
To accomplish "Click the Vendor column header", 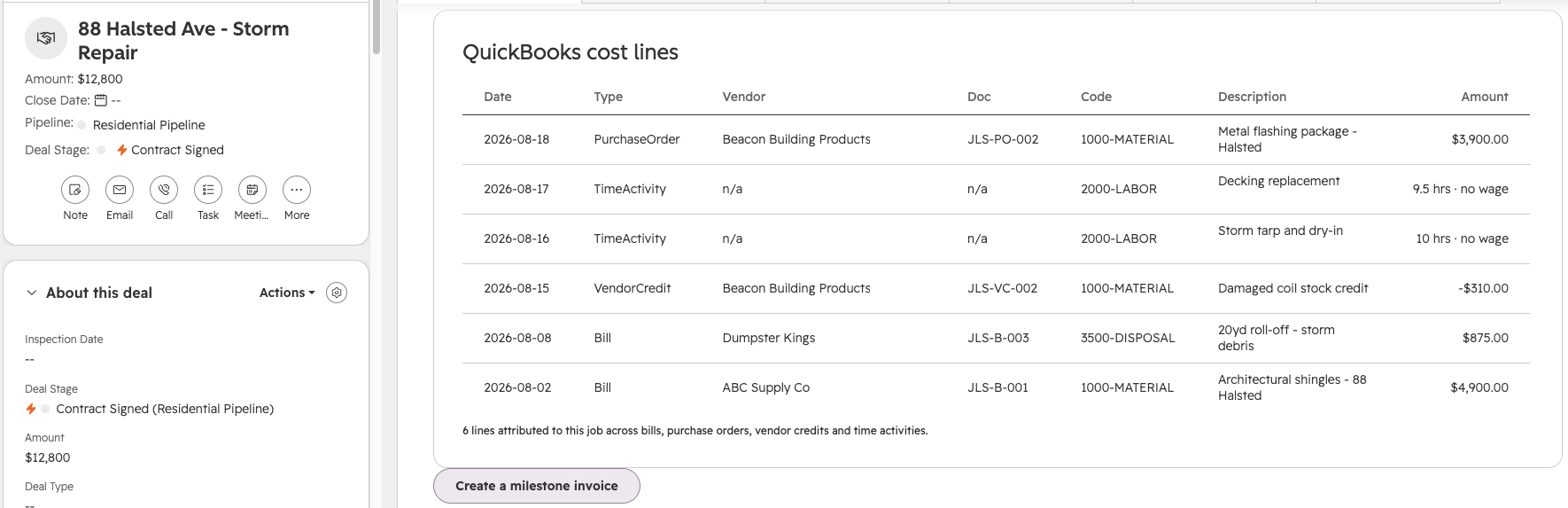I will [x=744, y=97].
